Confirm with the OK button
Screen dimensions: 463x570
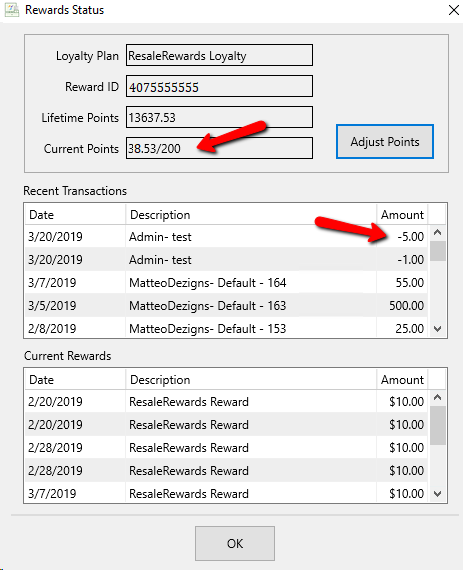coord(235,543)
